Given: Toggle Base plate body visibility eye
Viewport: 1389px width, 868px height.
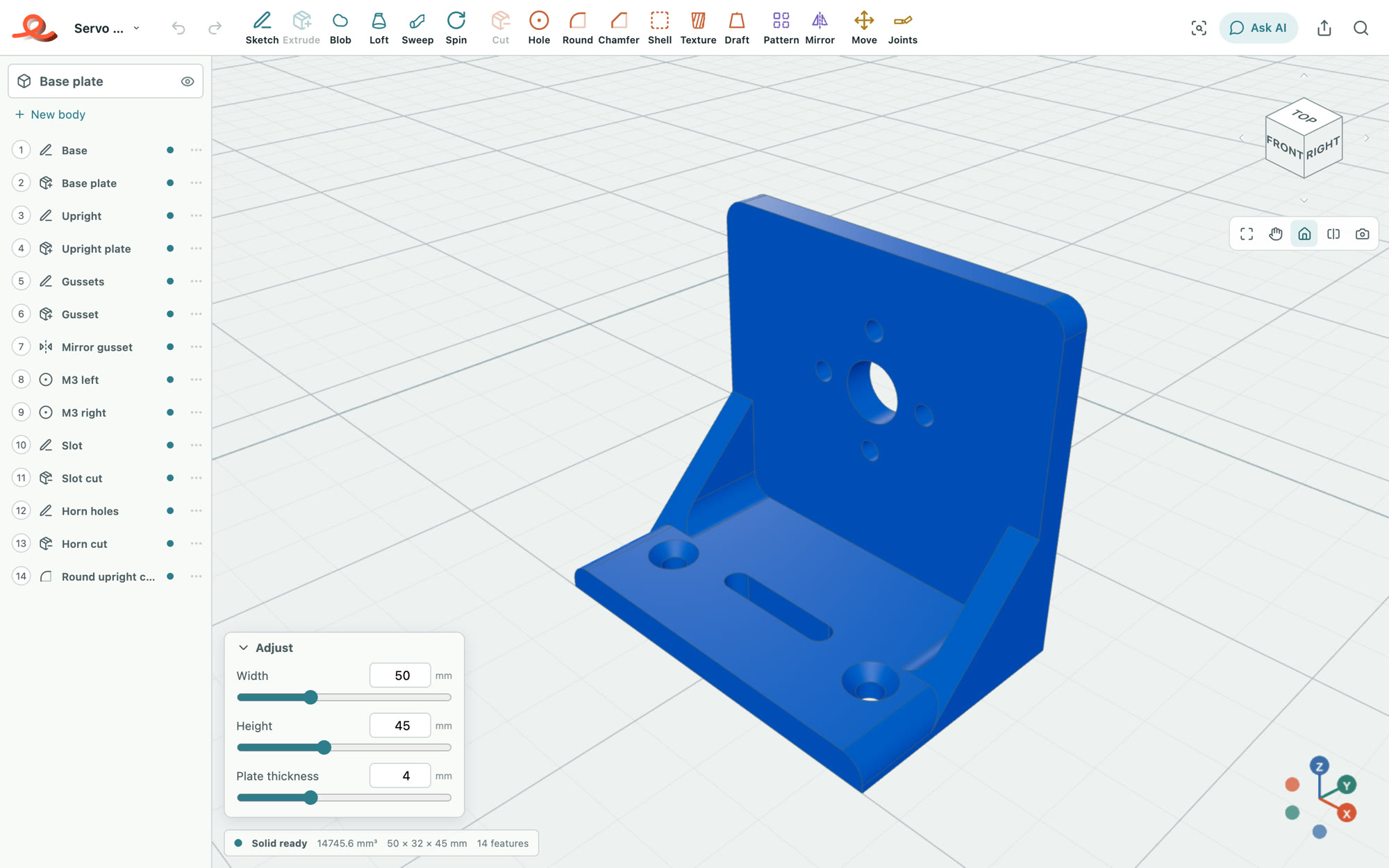Looking at the screenshot, I should click(x=188, y=81).
